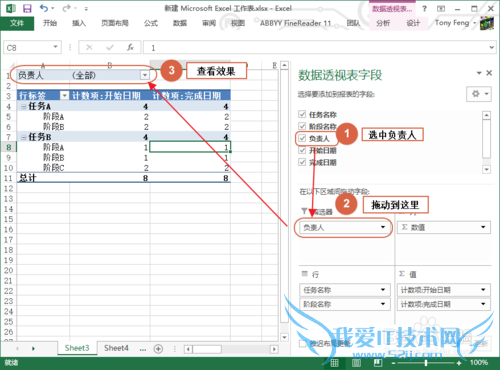This screenshot has height=370, width=500.
Task: Open the 分析 Analyze ribbon tab
Action: click(x=383, y=23)
